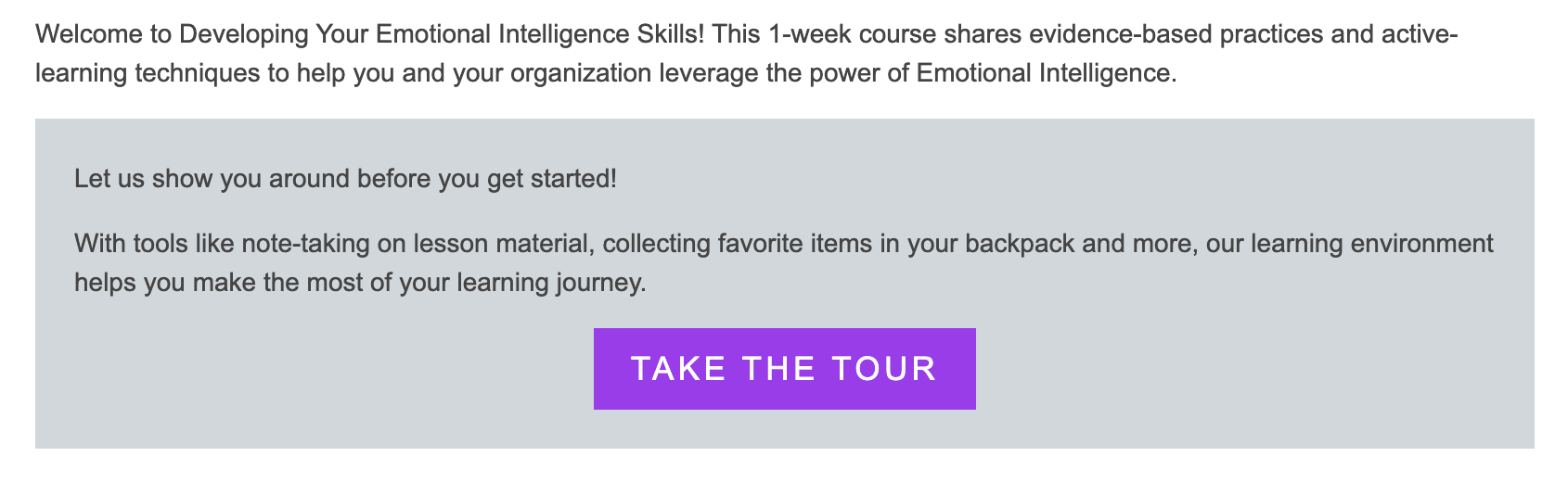Click the "Let us show you around" line
The image size is (1568, 482).
point(345,178)
